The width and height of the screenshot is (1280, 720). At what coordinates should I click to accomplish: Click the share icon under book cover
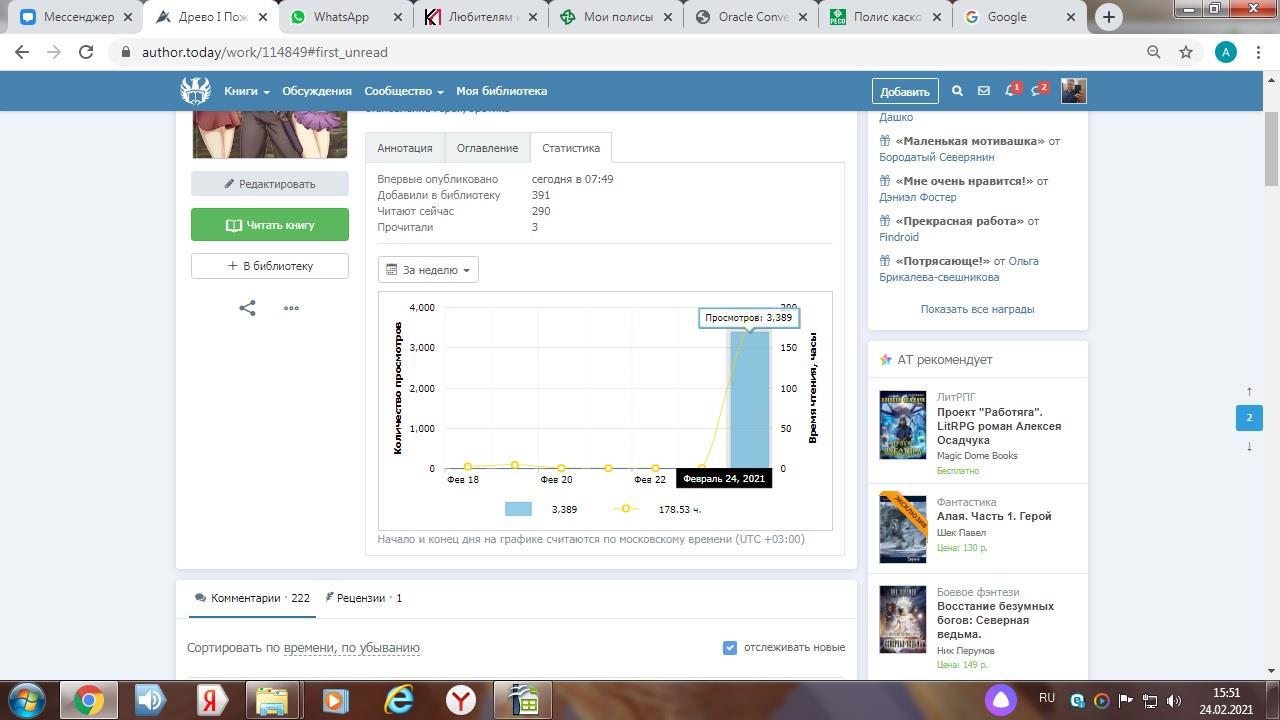pos(247,308)
